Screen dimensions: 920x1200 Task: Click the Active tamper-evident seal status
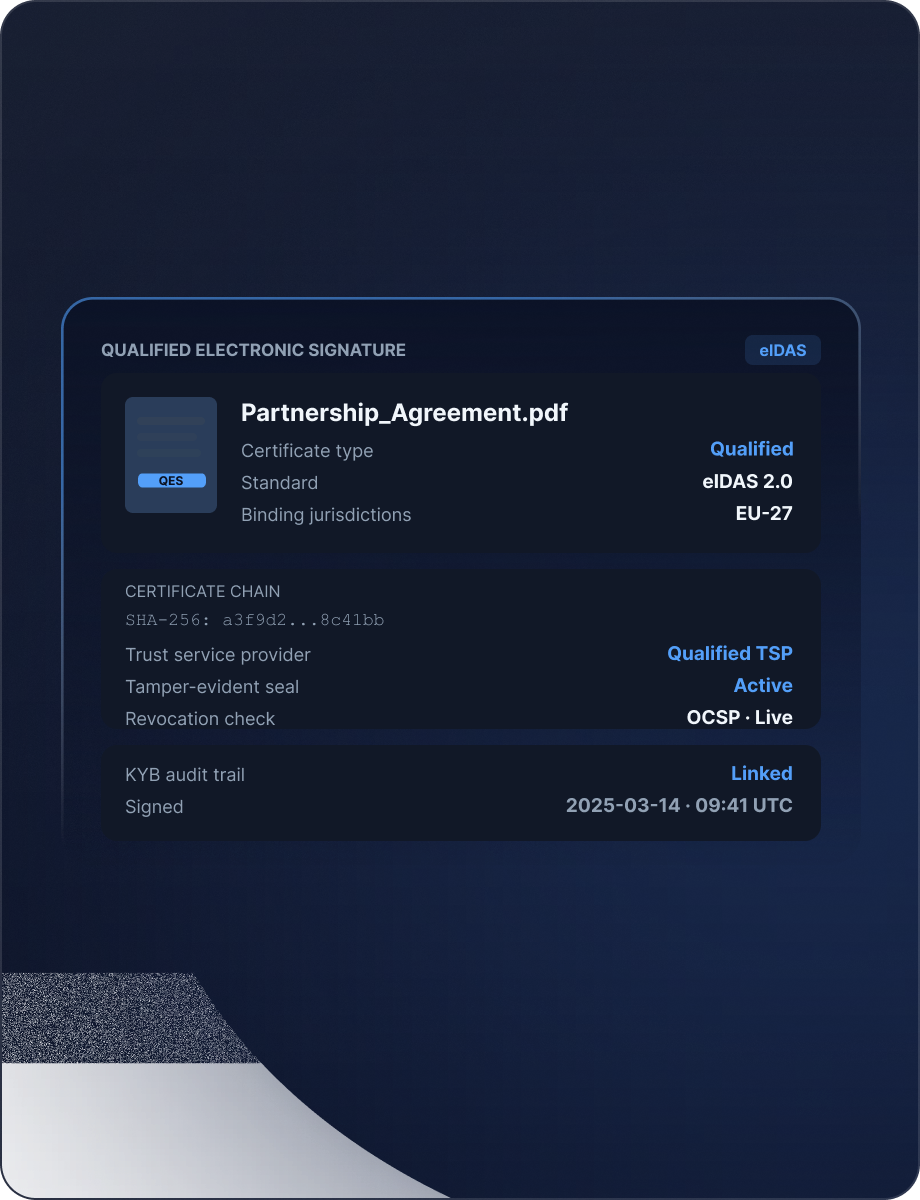pyautogui.click(x=763, y=685)
